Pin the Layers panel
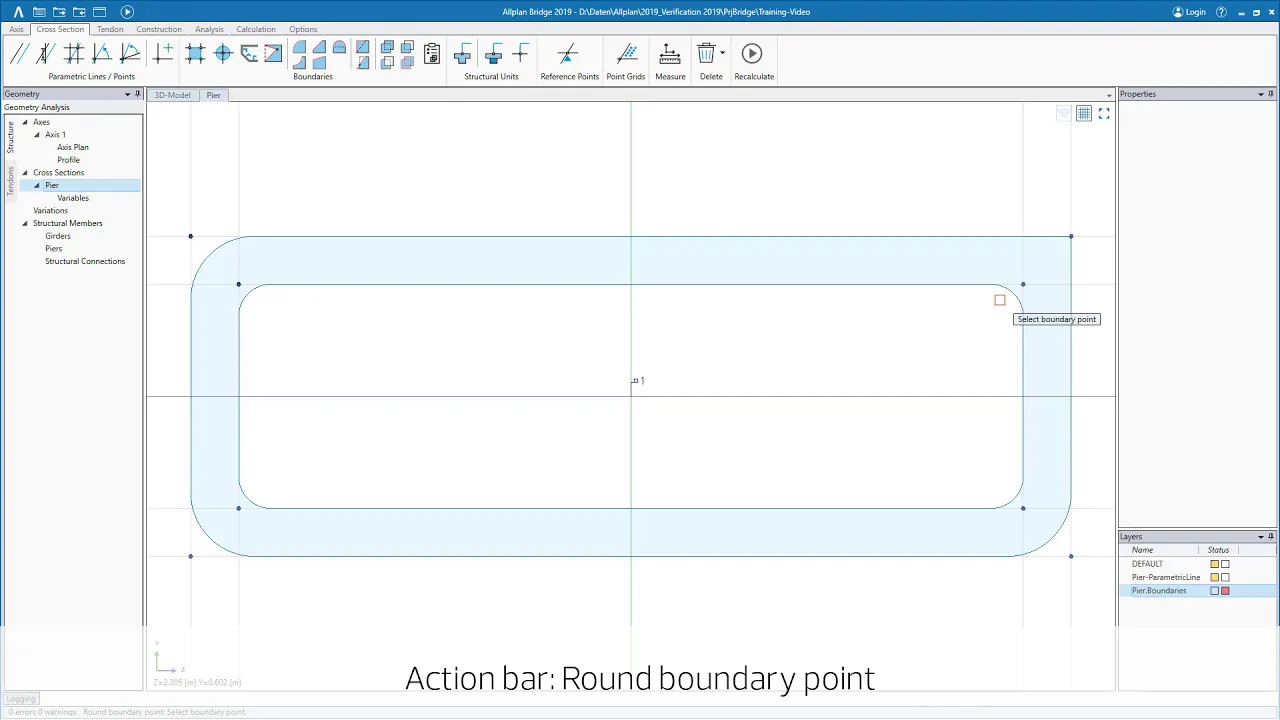This screenshot has width=1280, height=720. (x=1271, y=537)
